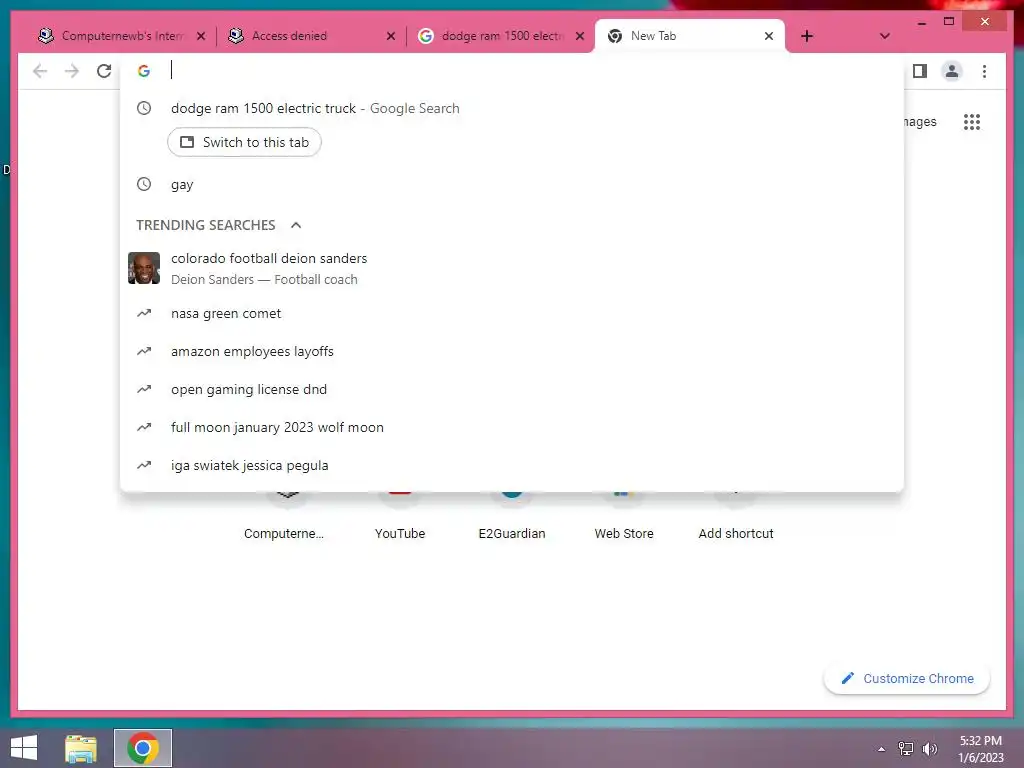Close the Computernewb's Internet tab
The height and width of the screenshot is (768, 1024).
(201, 36)
